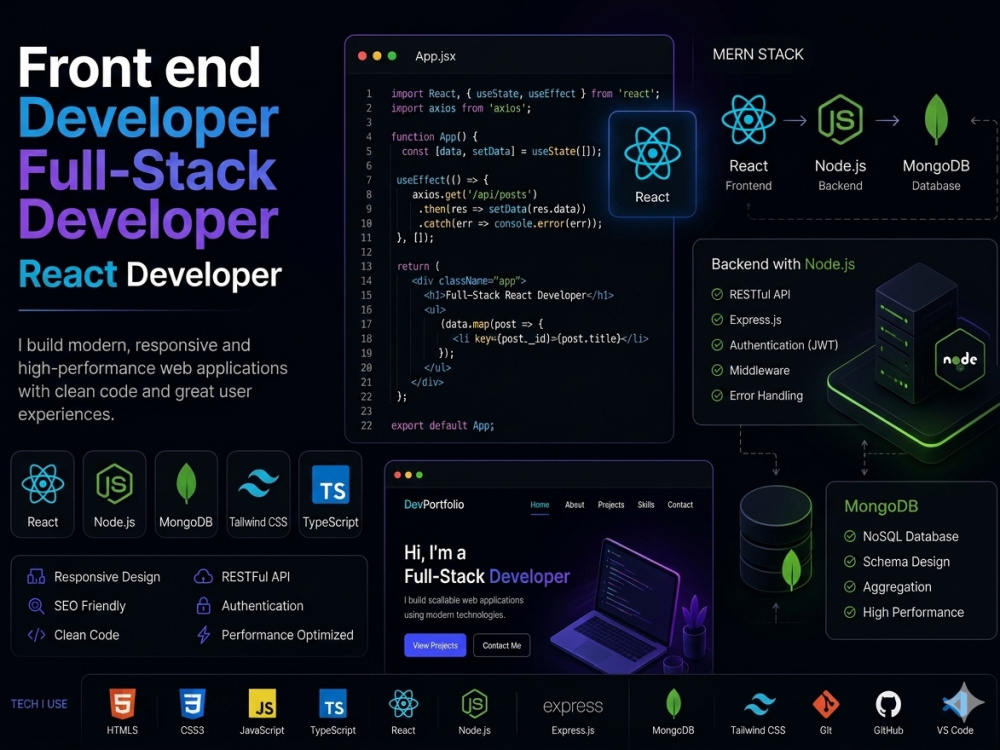Screen dimensions: 1000x750
Task: Select the React Frontend icon in MERN Stack
Action: click(749, 119)
